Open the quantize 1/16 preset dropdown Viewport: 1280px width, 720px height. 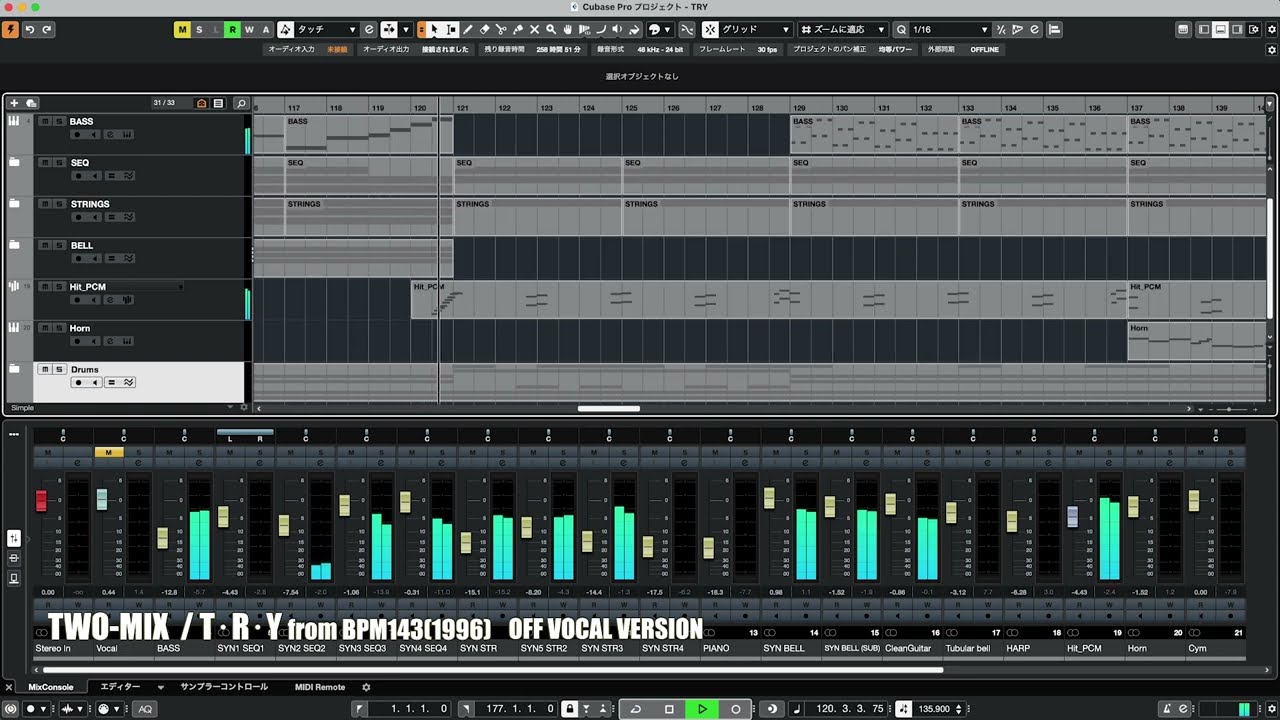click(x=949, y=30)
